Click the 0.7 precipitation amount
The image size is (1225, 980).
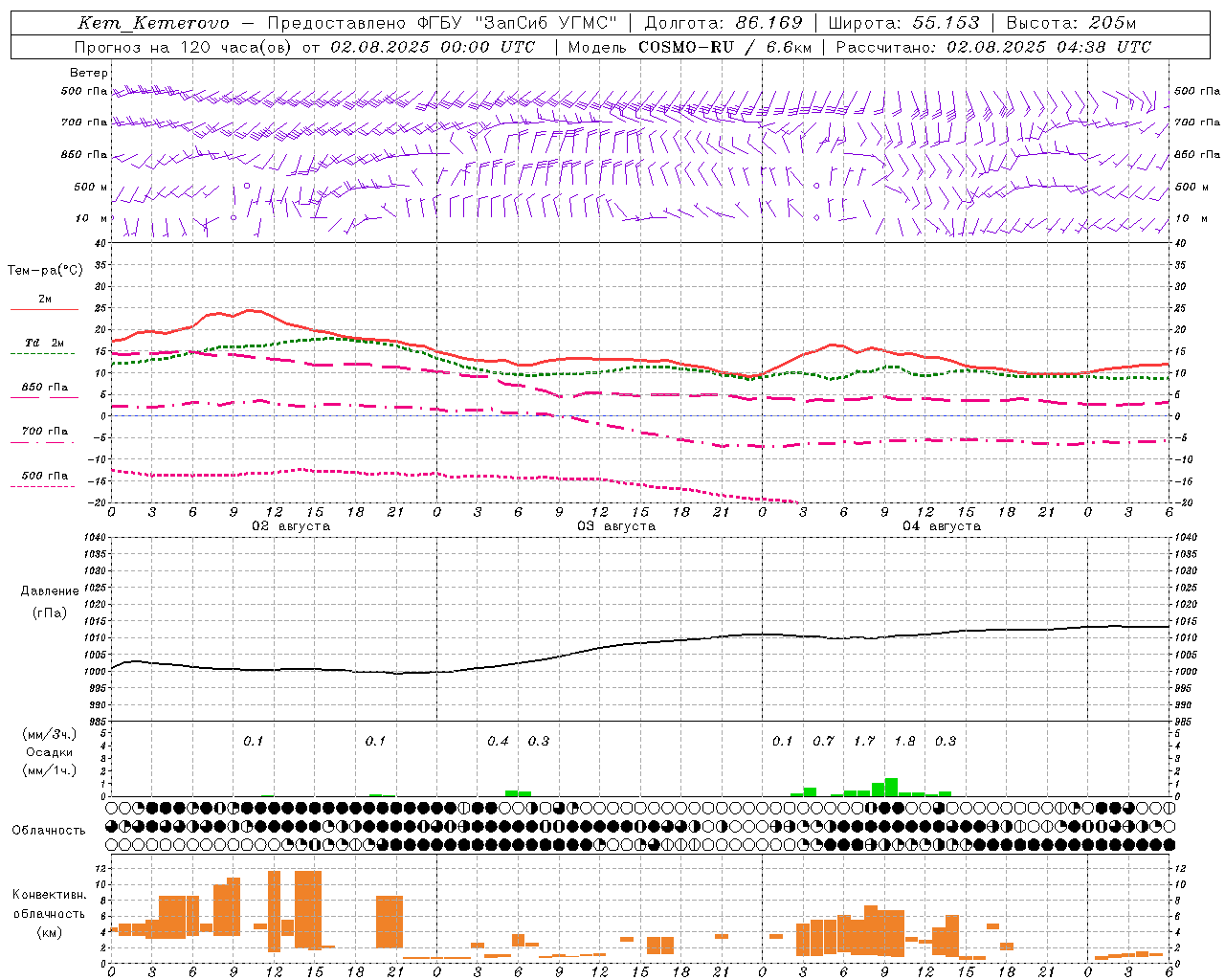coord(823,741)
